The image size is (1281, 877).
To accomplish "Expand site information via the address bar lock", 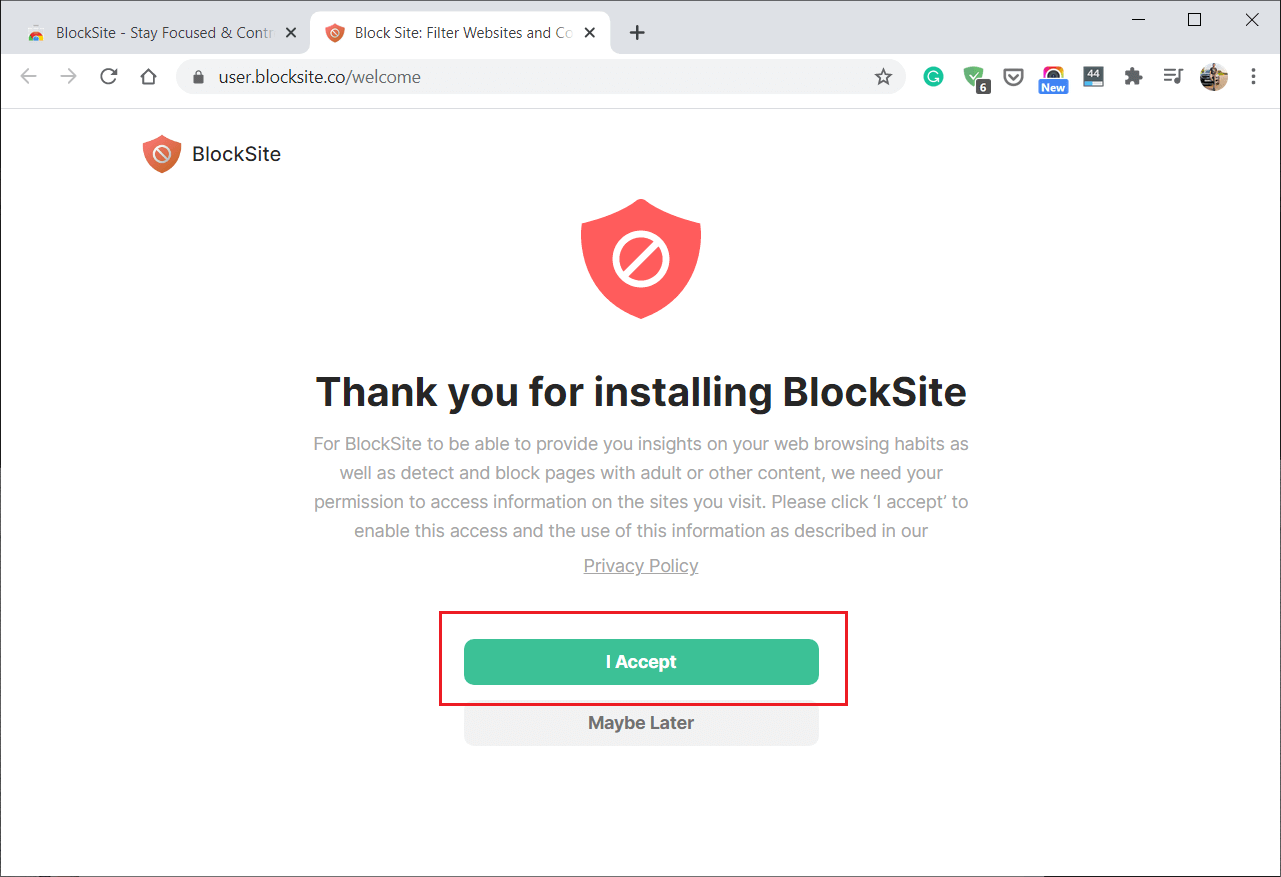I will 197,76.
